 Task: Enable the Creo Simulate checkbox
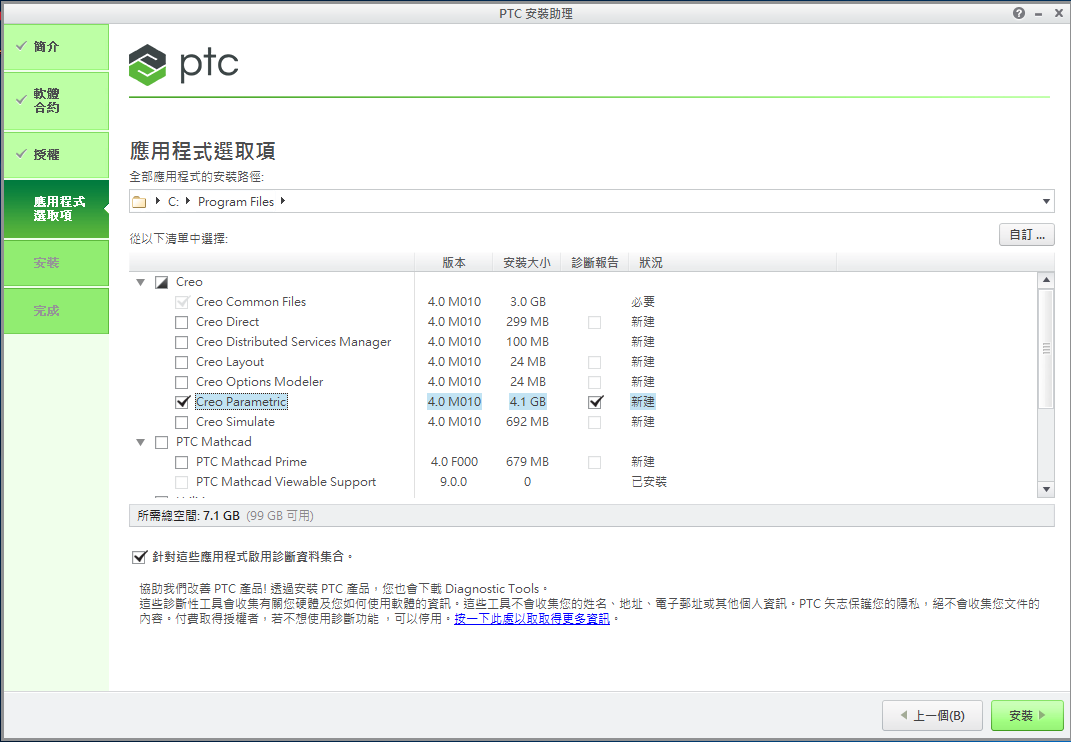182,422
